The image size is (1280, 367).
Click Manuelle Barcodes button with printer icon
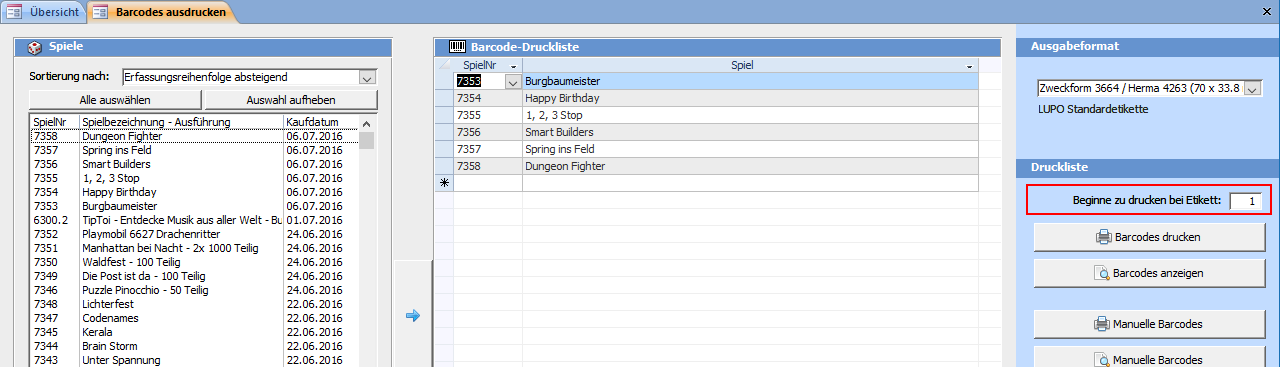(1149, 324)
